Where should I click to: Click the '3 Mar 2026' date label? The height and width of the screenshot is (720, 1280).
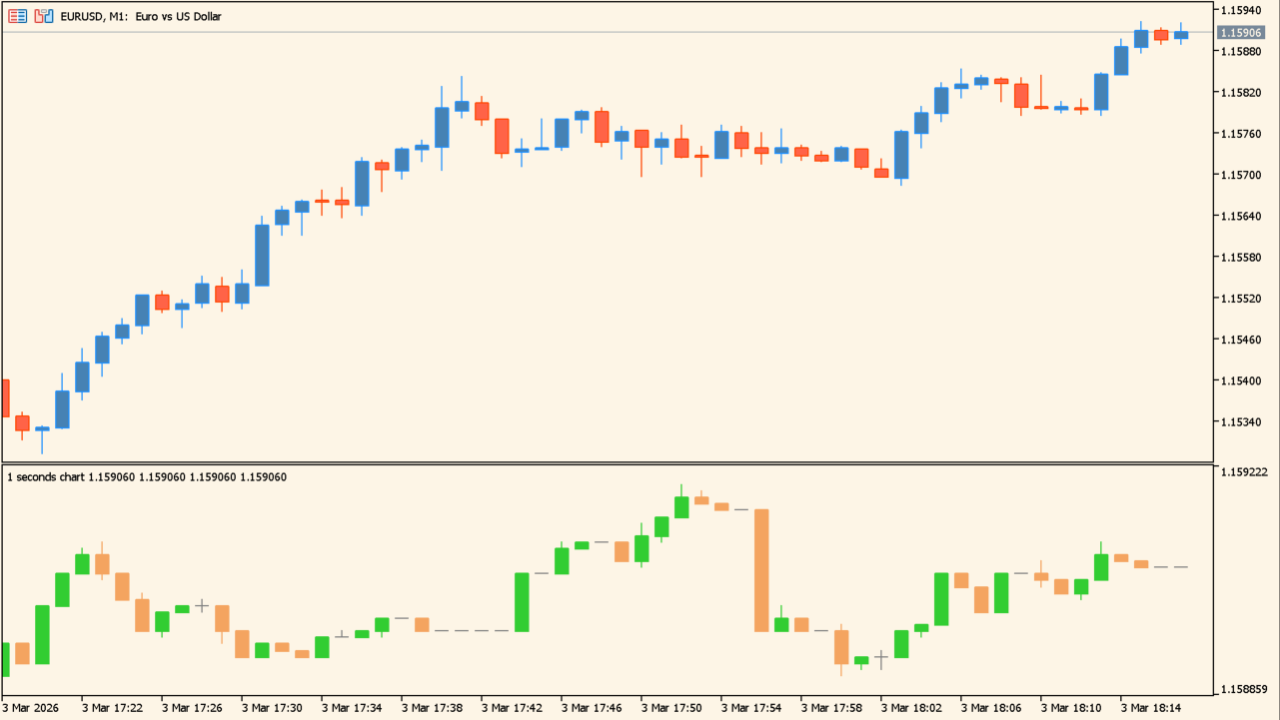point(30,706)
